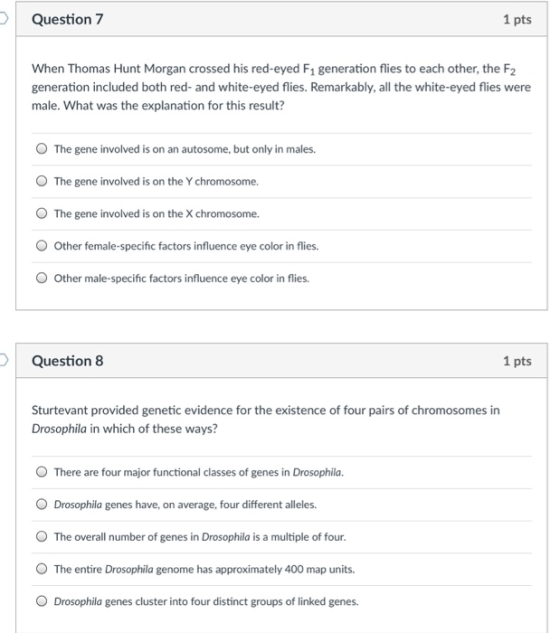Choose 'The gene involved is on the Y chromosome'
This screenshot has height=633, width=560.
[x=41, y=181]
